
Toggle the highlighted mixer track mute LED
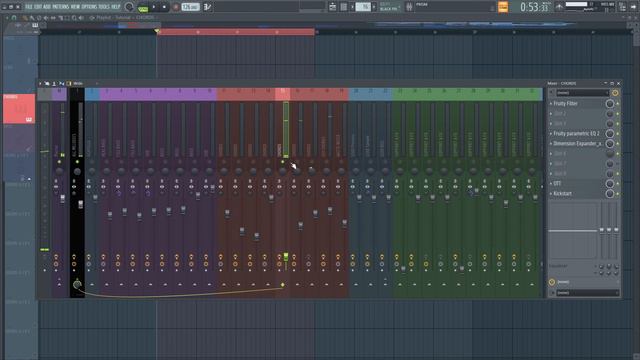coord(282,162)
